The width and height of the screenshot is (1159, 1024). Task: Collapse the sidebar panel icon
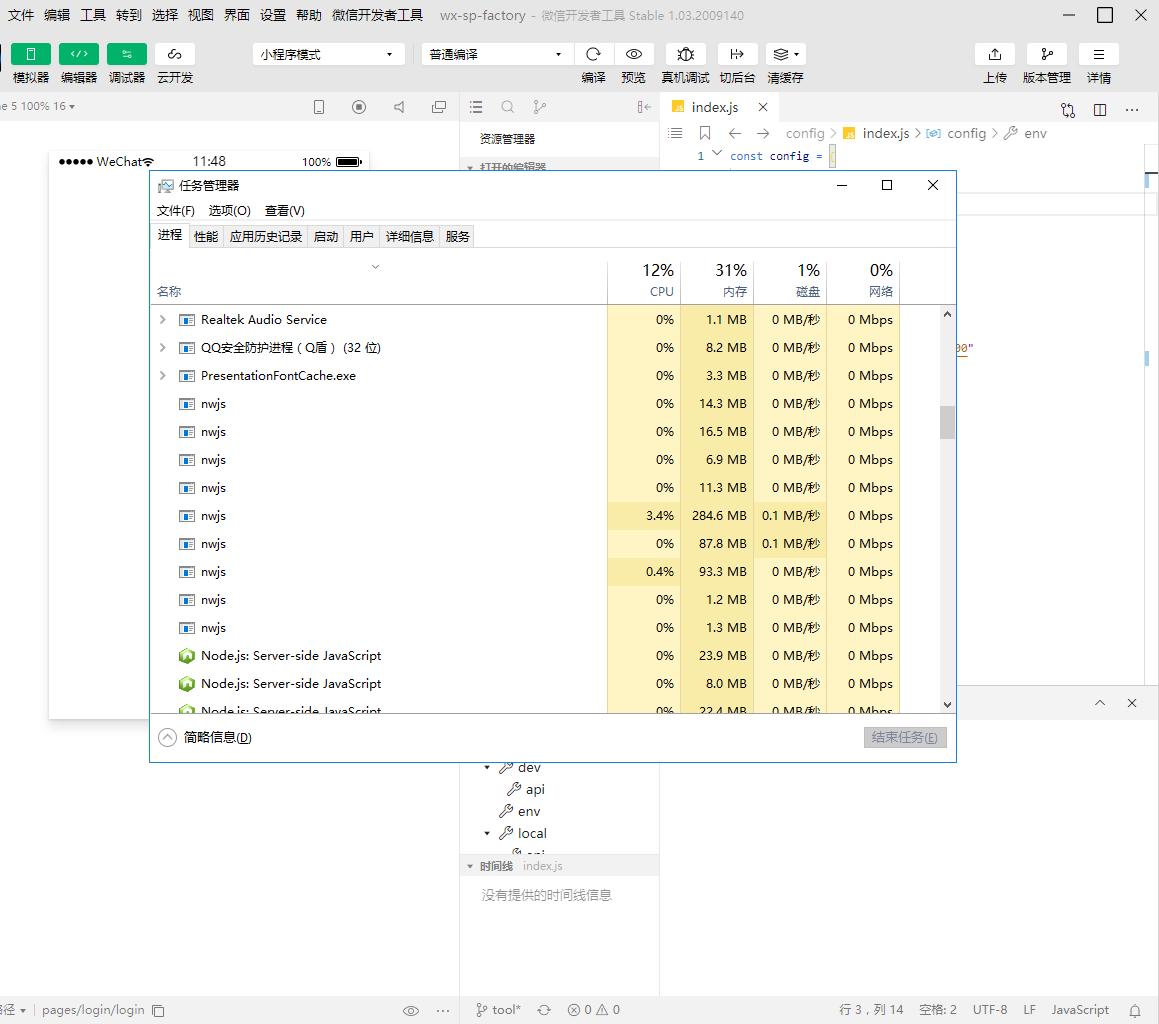point(644,107)
